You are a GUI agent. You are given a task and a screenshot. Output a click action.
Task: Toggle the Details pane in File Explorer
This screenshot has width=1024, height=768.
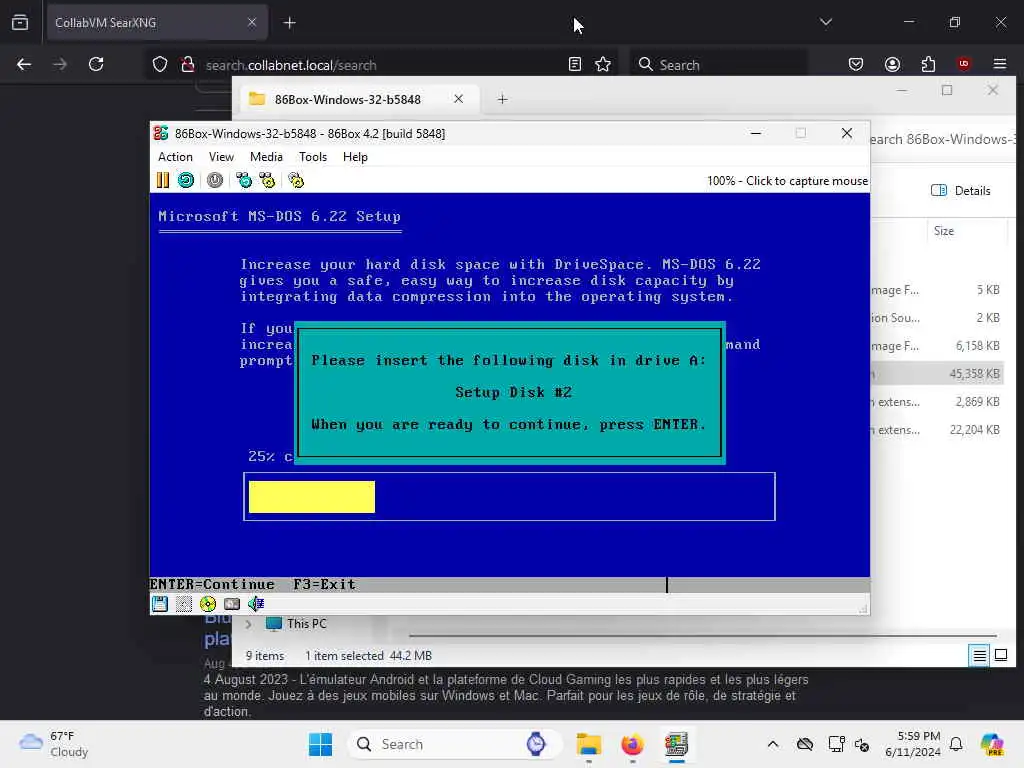tap(961, 191)
